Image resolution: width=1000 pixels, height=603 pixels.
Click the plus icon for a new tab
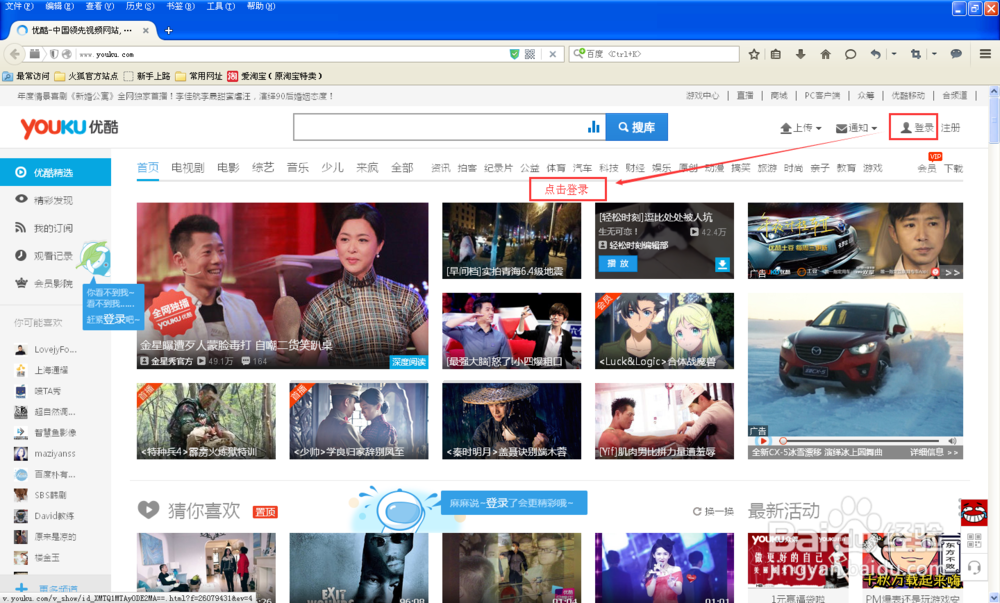click(x=168, y=30)
